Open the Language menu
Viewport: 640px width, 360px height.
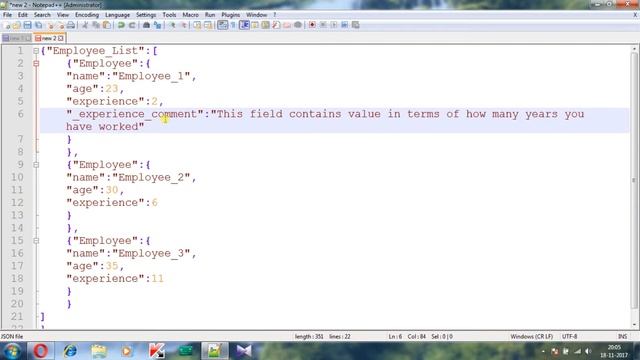(x=117, y=15)
